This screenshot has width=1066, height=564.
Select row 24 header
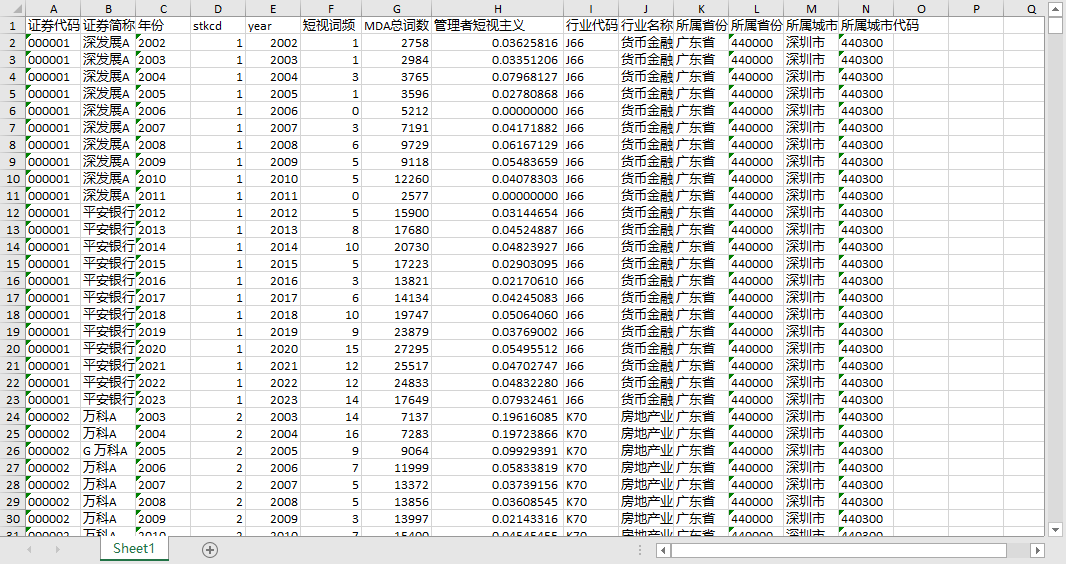[12, 417]
